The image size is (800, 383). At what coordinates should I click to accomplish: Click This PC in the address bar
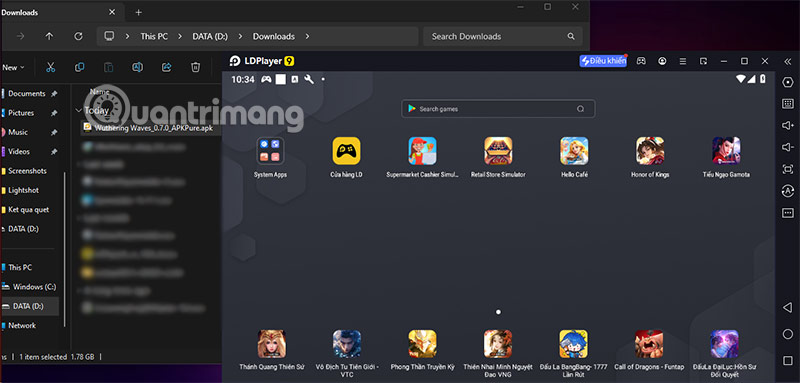click(154, 37)
